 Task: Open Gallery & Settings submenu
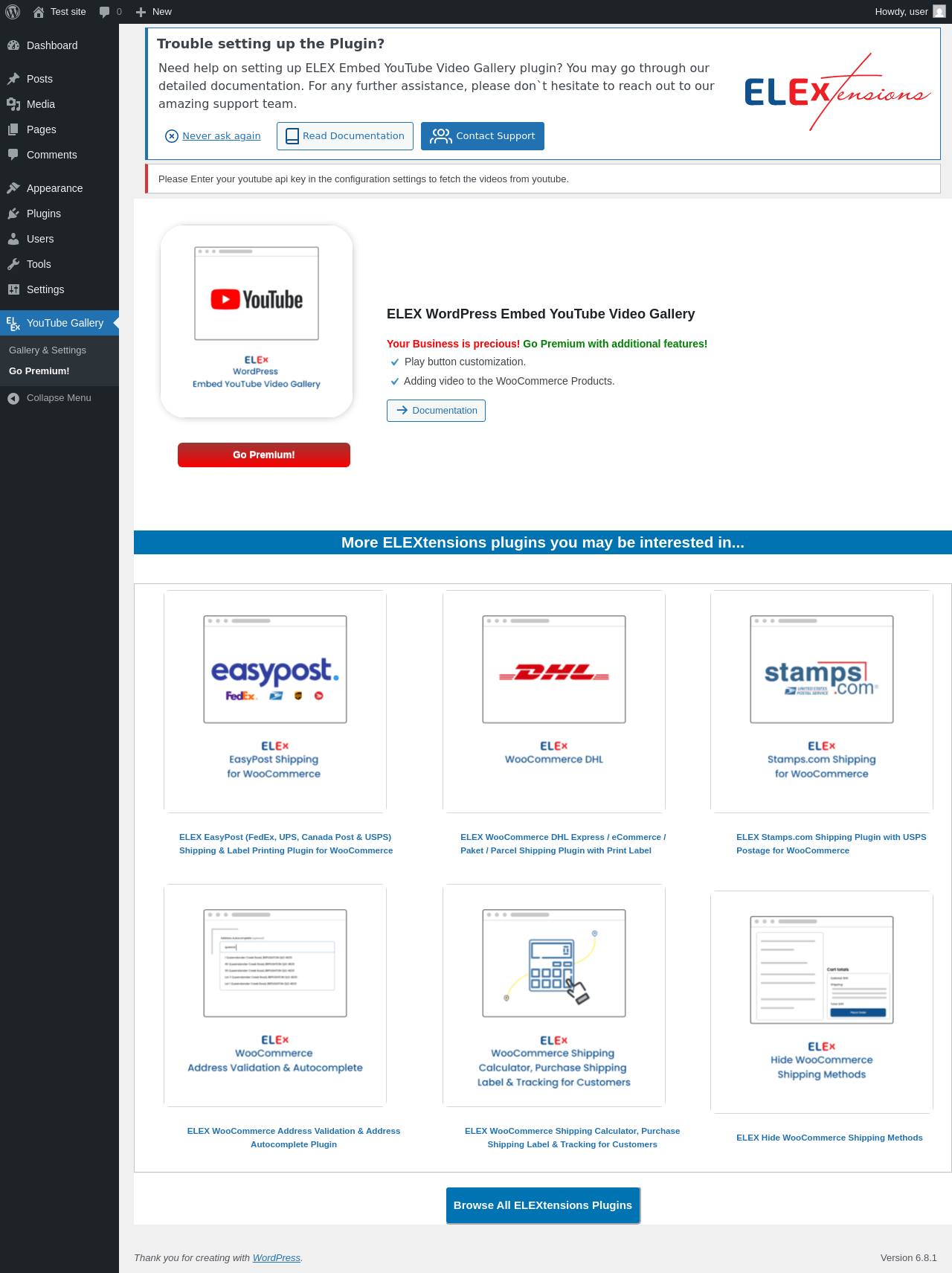click(48, 350)
